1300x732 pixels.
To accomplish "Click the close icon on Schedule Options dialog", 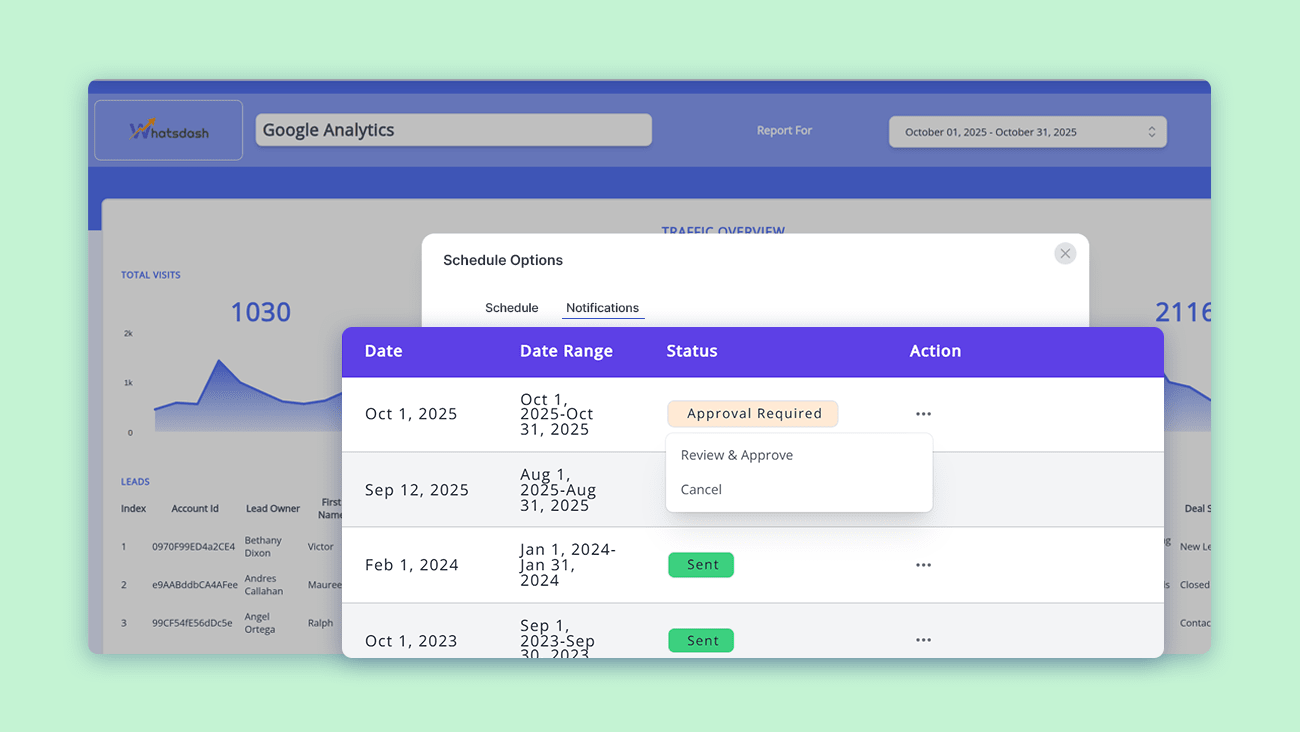I will tap(1064, 253).
